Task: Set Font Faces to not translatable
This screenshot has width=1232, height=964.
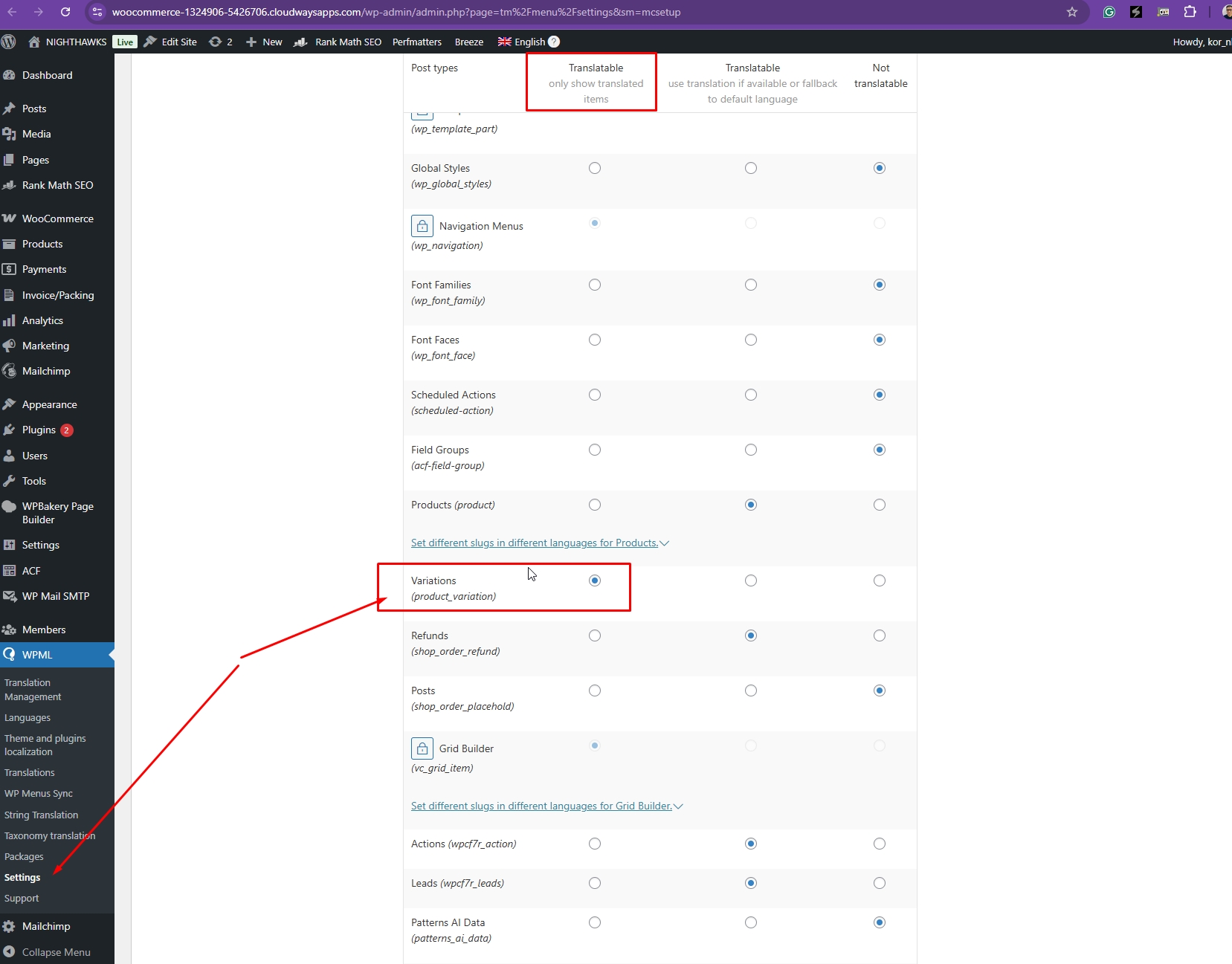Action: click(880, 340)
